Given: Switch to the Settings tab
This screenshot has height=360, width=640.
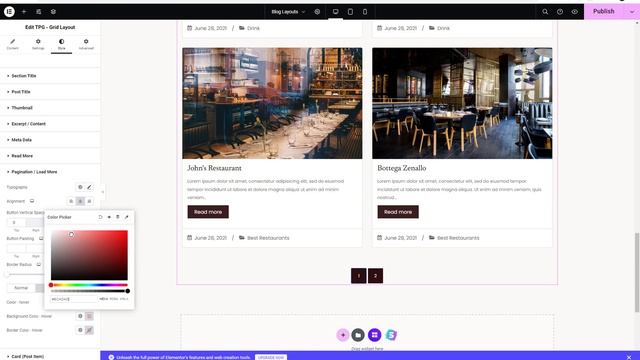Looking at the screenshot, I should pos(38,44).
